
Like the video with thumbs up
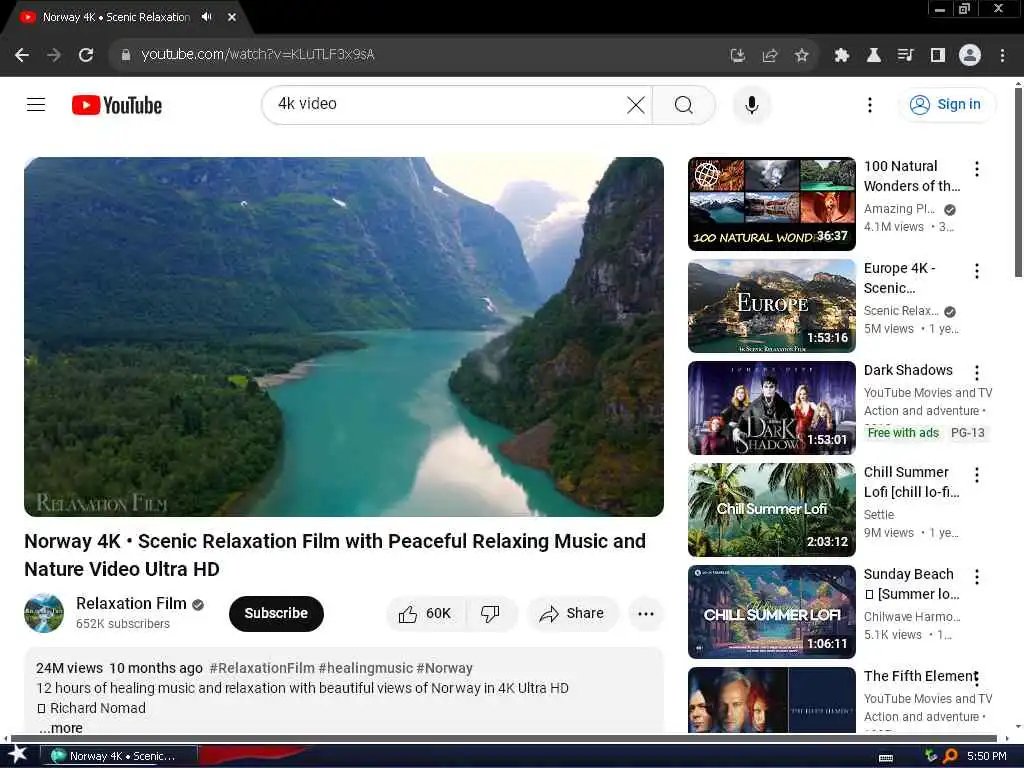tap(425, 613)
